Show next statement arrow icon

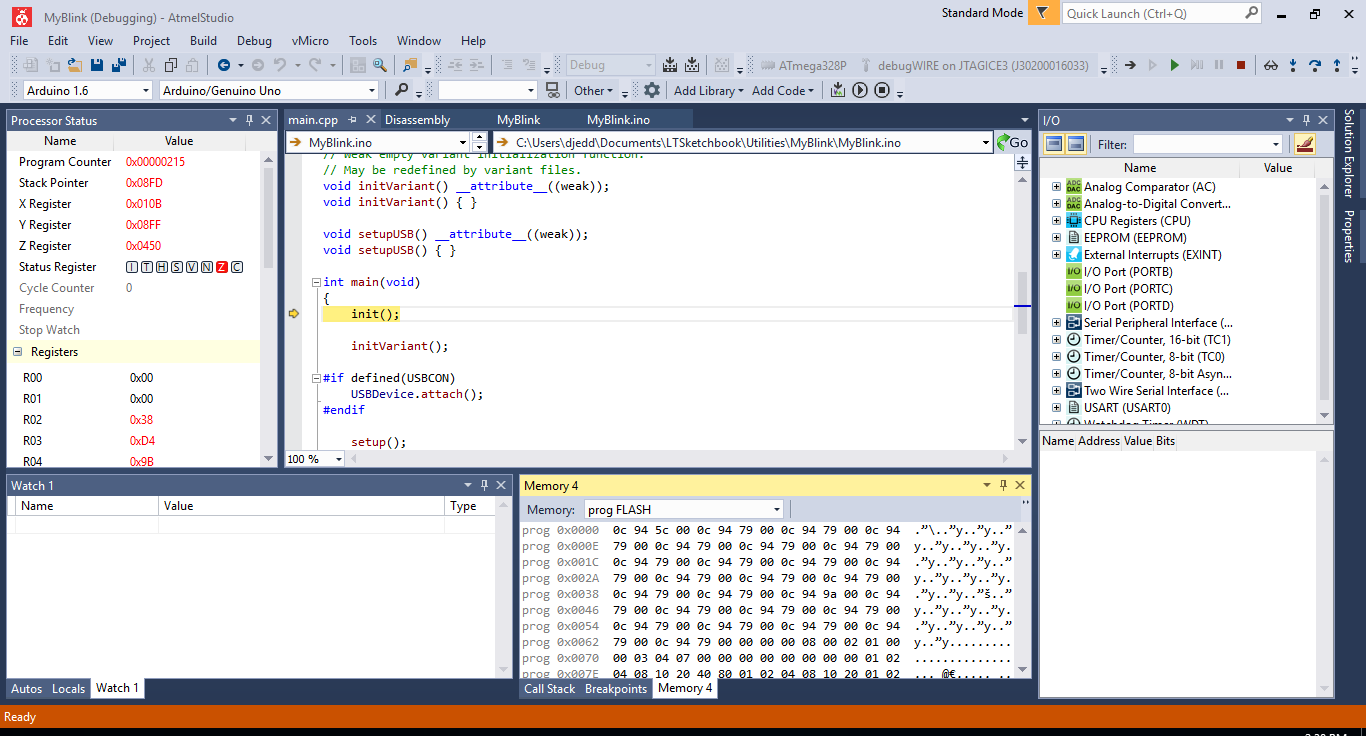(1130, 65)
